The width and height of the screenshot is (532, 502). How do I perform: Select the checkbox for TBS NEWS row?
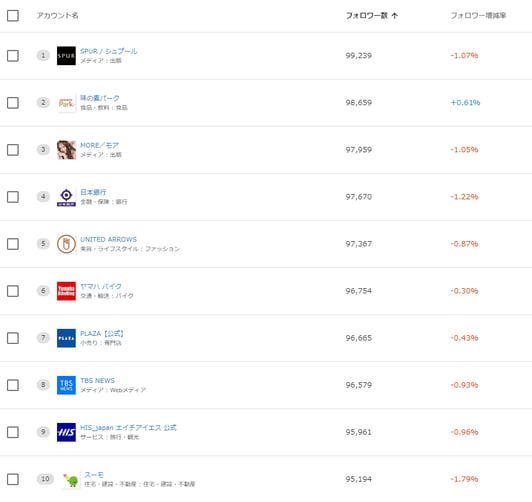[x=13, y=385]
